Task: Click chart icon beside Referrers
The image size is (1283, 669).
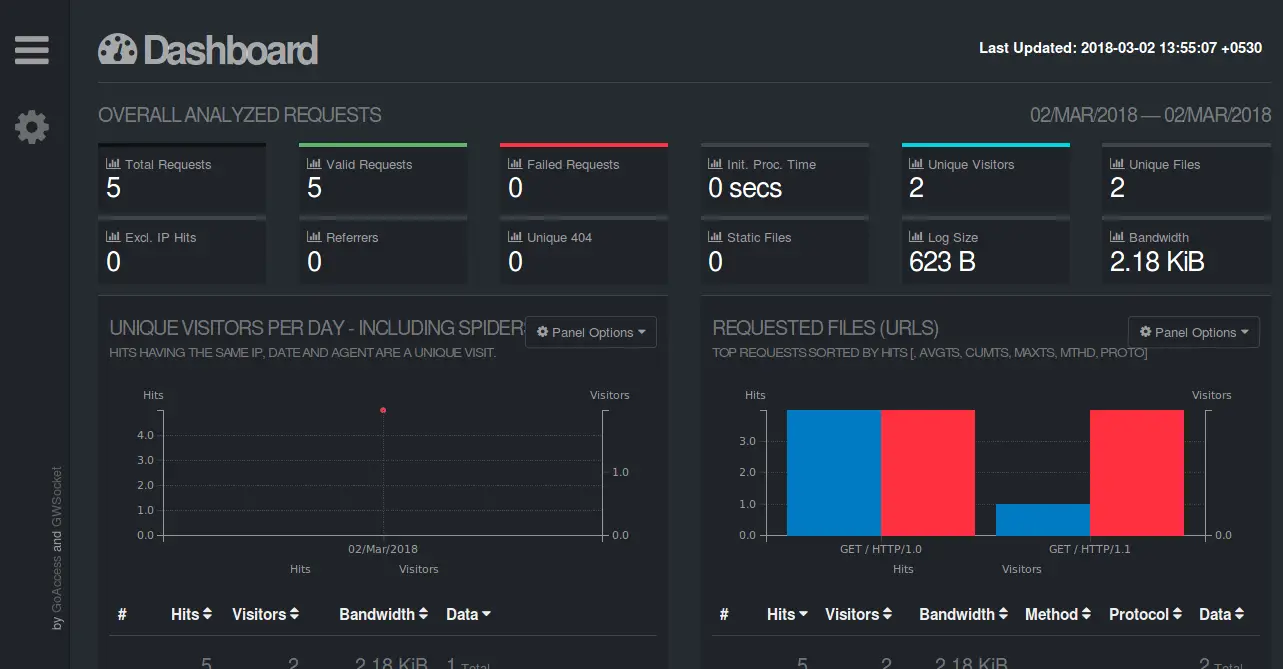Action: (x=314, y=237)
